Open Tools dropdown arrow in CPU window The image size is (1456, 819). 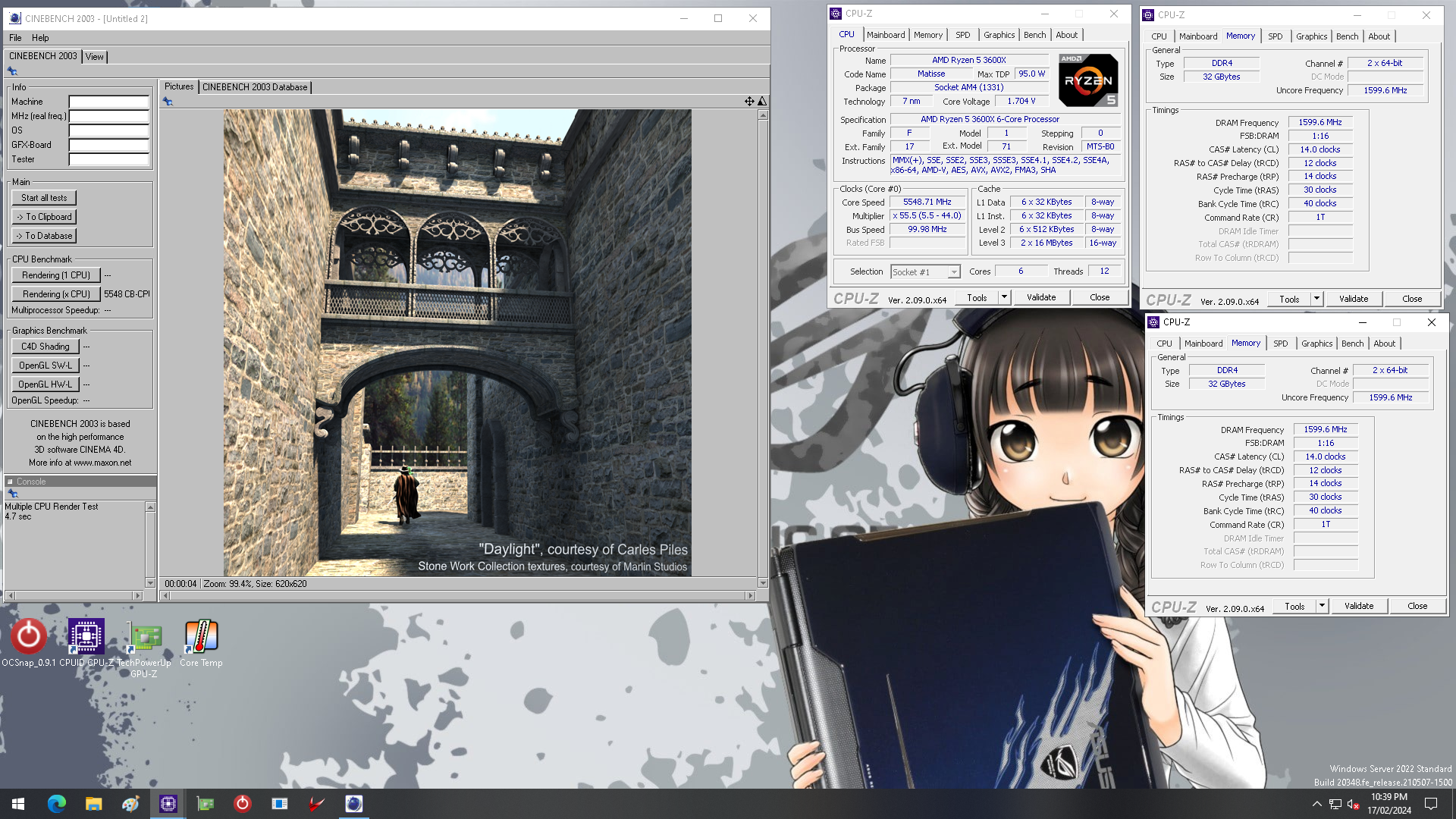(1004, 297)
